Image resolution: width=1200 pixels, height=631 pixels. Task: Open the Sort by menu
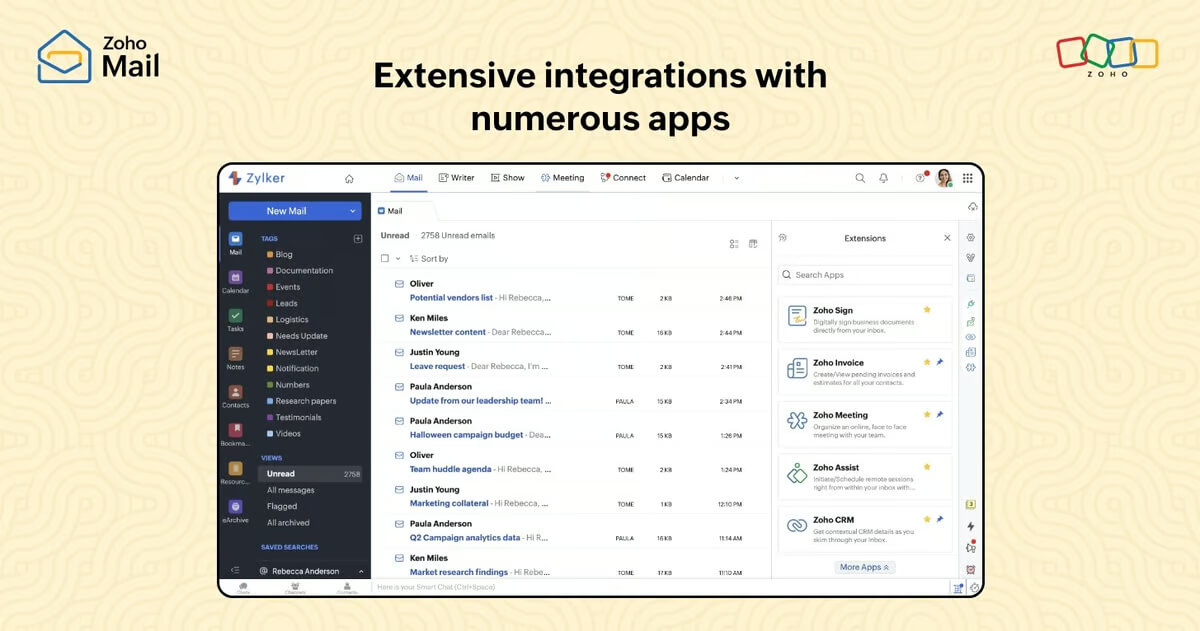429,258
